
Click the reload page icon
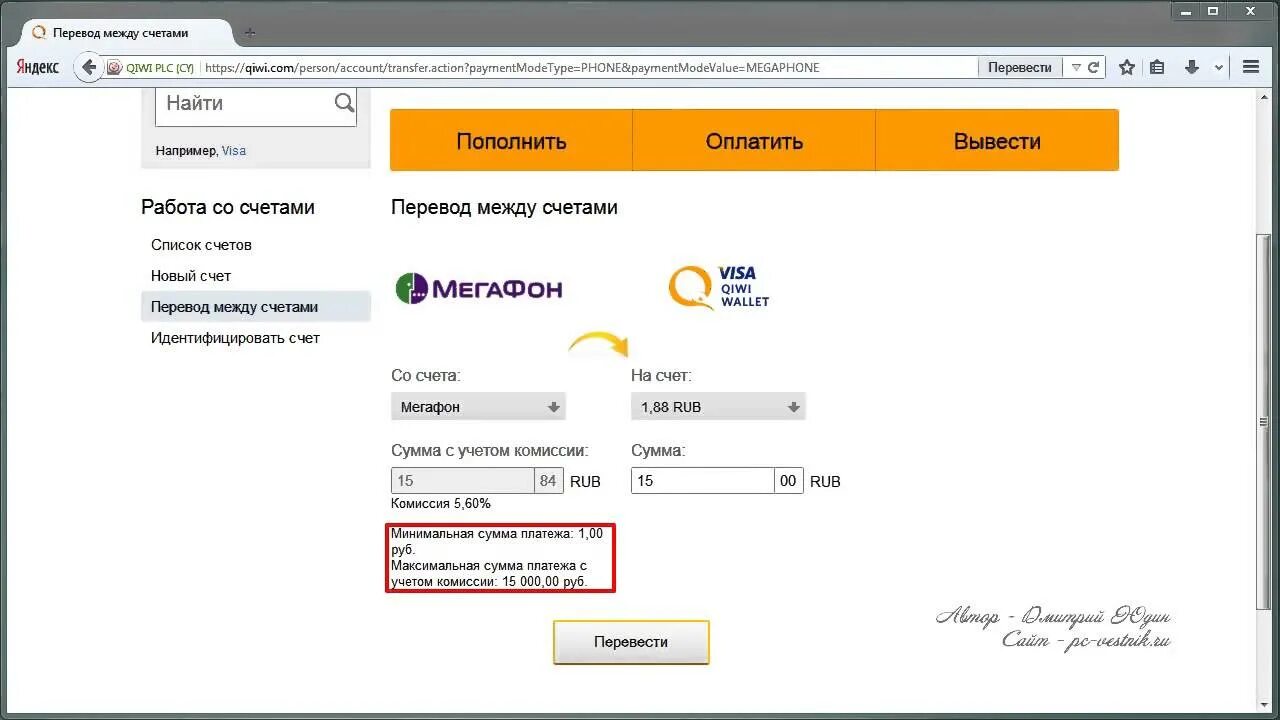point(1094,67)
